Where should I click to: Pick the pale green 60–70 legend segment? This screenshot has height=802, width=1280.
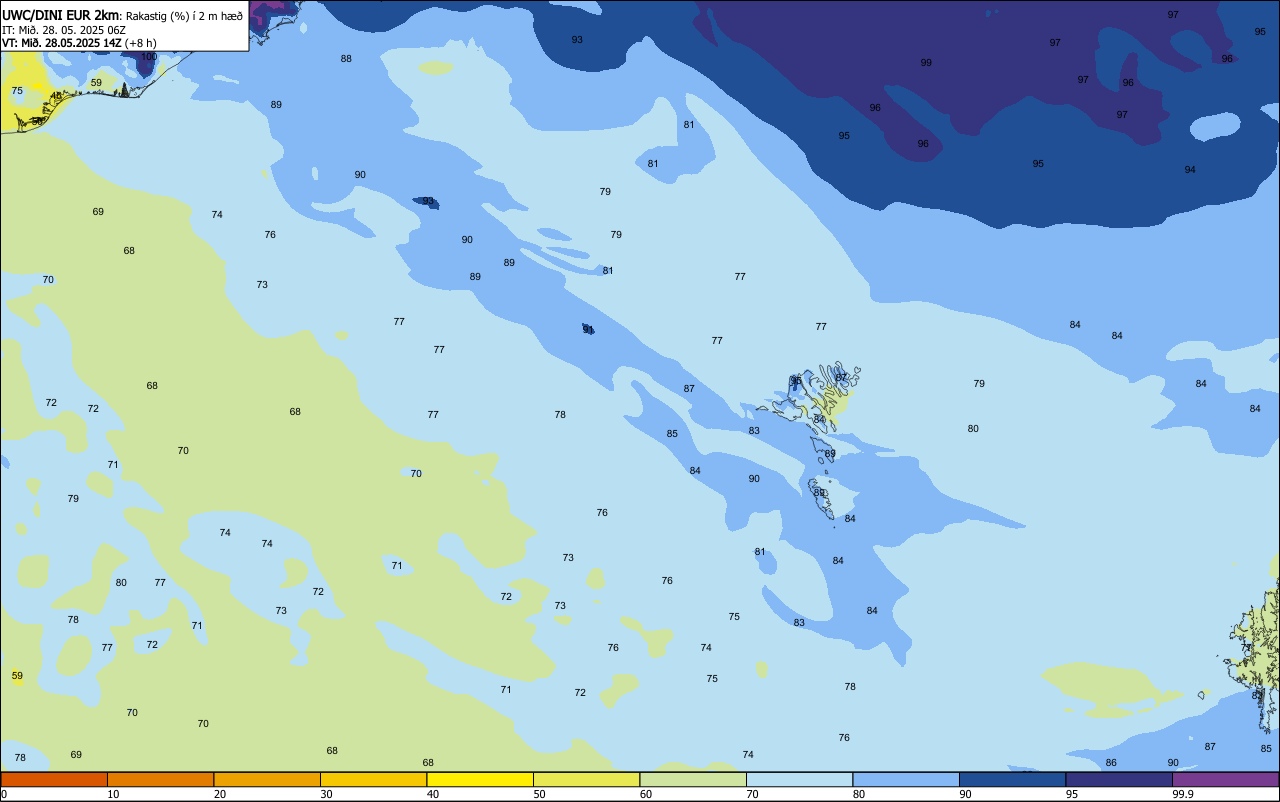pyautogui.click(x=693, y=779)
